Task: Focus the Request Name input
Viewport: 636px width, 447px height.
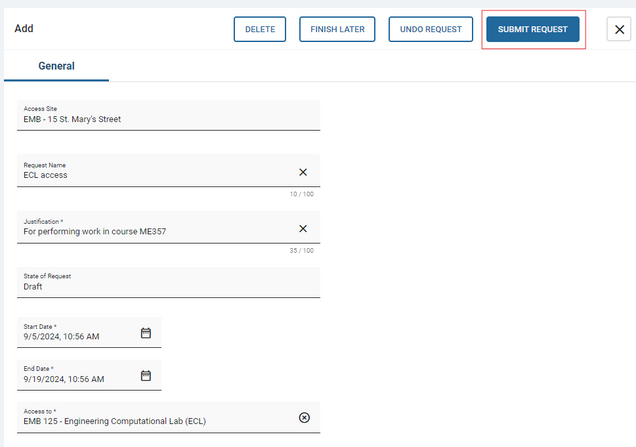Action: point(150,175)
